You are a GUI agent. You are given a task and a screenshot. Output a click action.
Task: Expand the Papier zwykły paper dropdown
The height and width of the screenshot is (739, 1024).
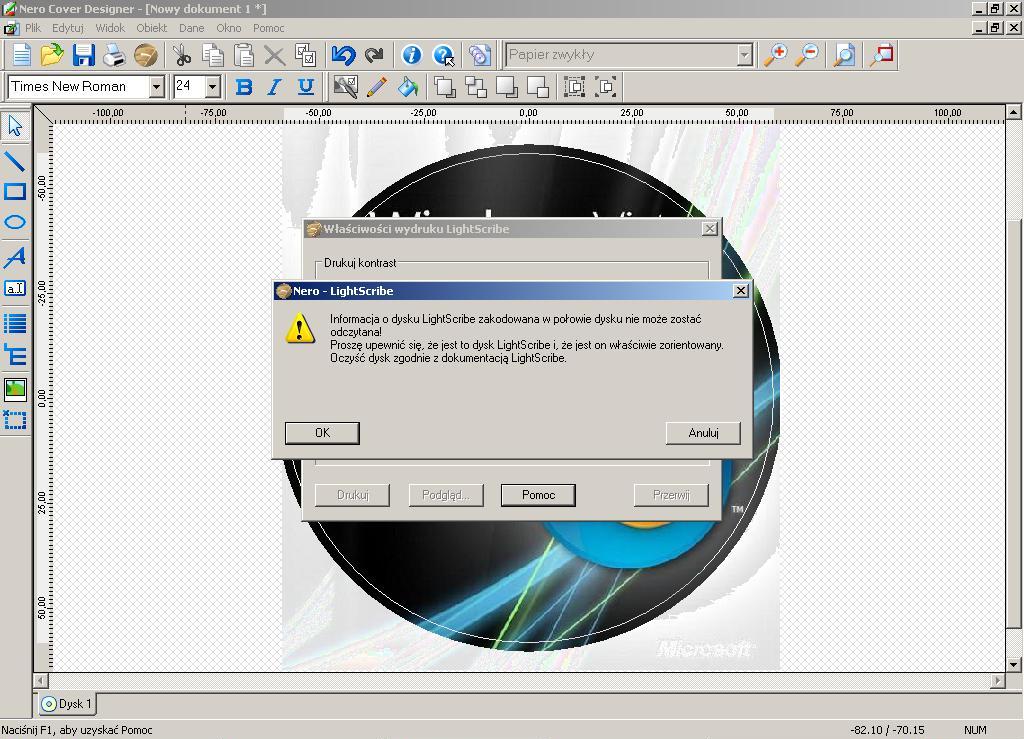(x=744, y=55)
